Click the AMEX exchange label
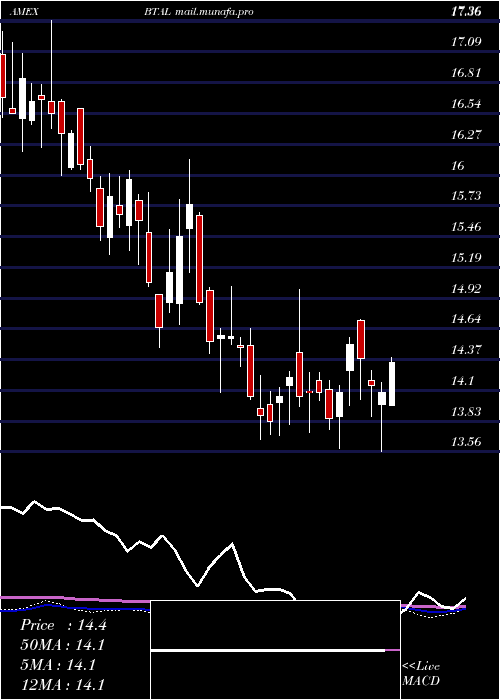 point(24,12)
